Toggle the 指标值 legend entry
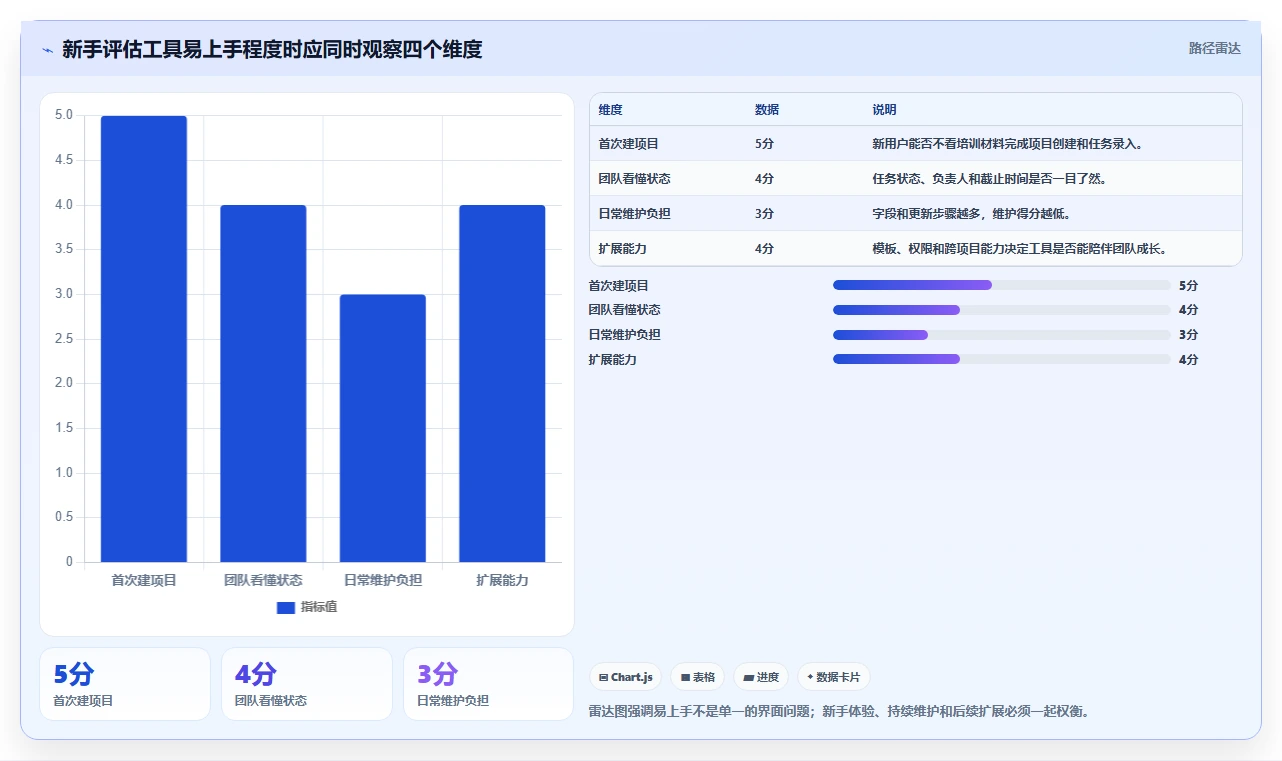 tap(307, 607)
